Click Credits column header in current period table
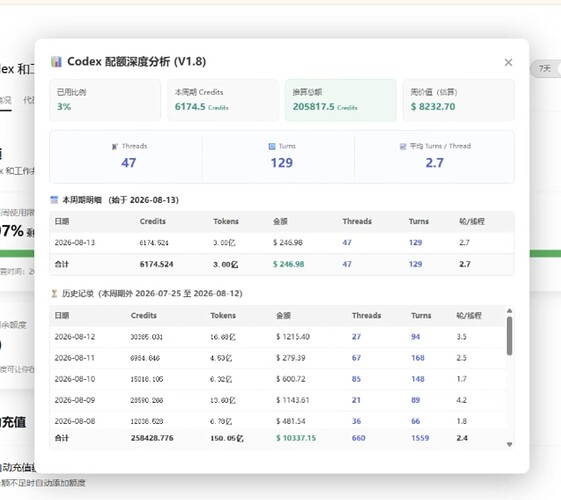This screenshot has width=561, height=500. click(x=153, y=221)
